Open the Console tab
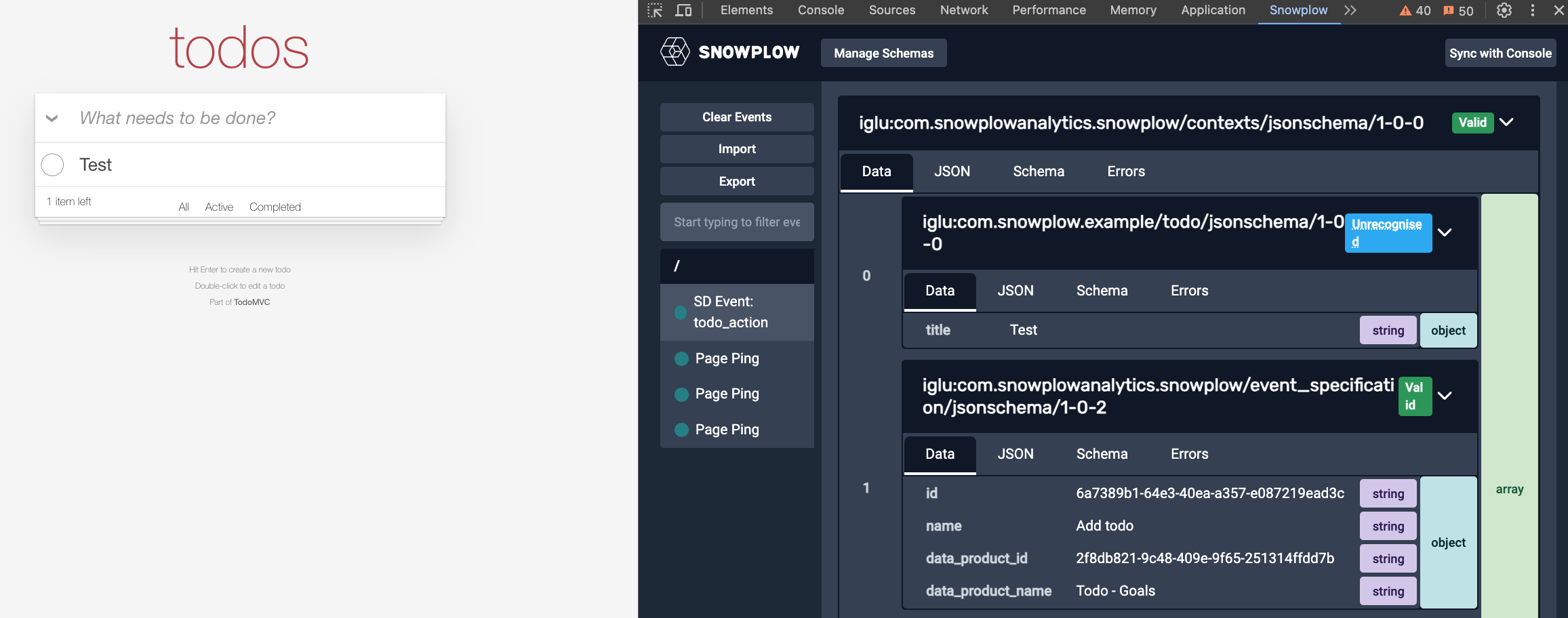 pyautogui.click(x=821, y=10)
